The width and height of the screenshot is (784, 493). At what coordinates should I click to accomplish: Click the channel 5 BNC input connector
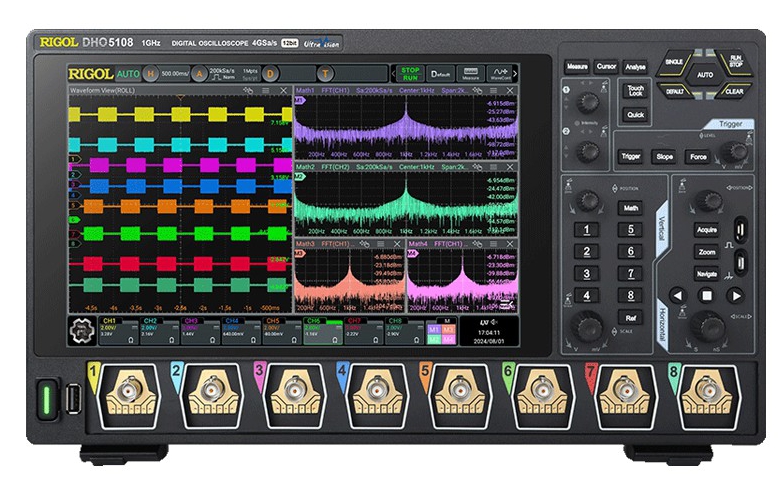pyautogui.click(x=460, y=390)
